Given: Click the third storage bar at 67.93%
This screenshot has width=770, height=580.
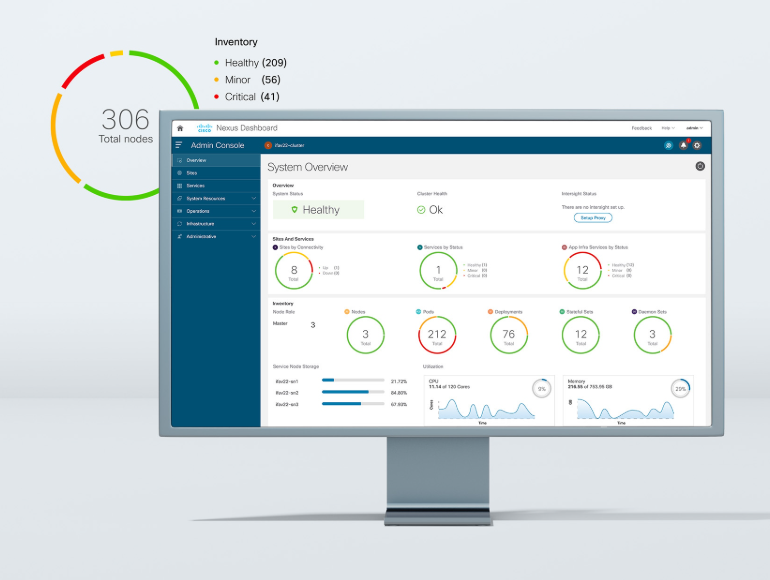Looking at the screenshot, I should (x=353, y=404).
